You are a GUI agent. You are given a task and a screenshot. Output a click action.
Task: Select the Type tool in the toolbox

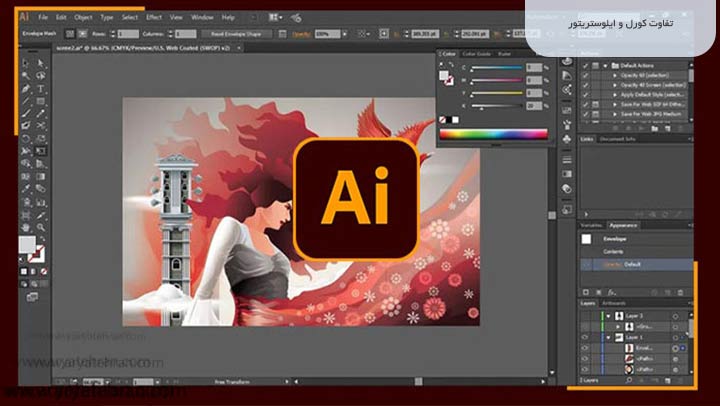coord(41,89)
